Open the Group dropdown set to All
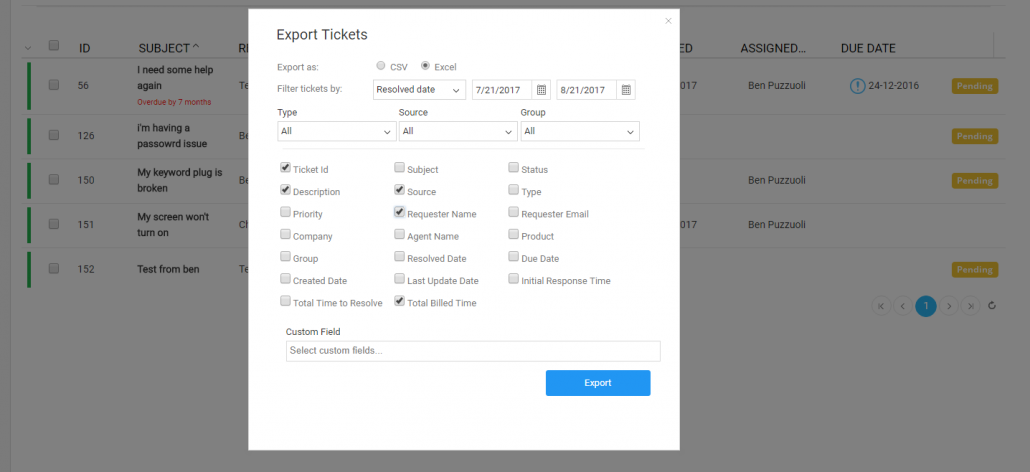 (580, 131)
